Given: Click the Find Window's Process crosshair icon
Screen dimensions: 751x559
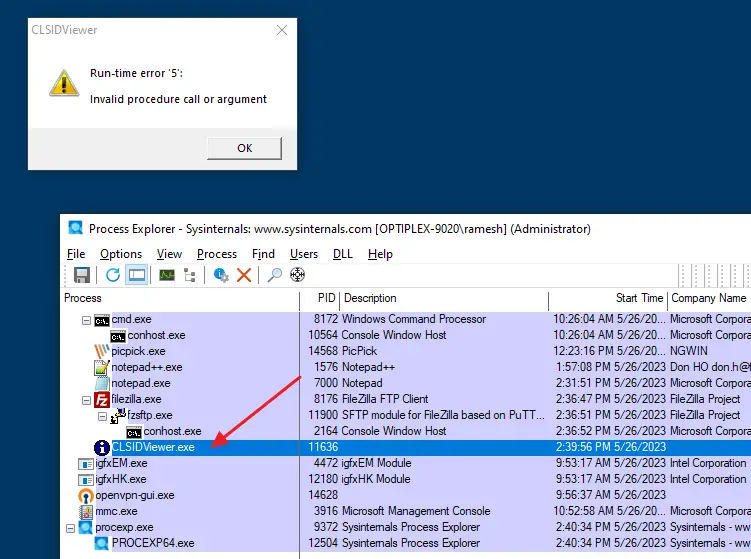Looking at the screenshot, I should (297, 275).
